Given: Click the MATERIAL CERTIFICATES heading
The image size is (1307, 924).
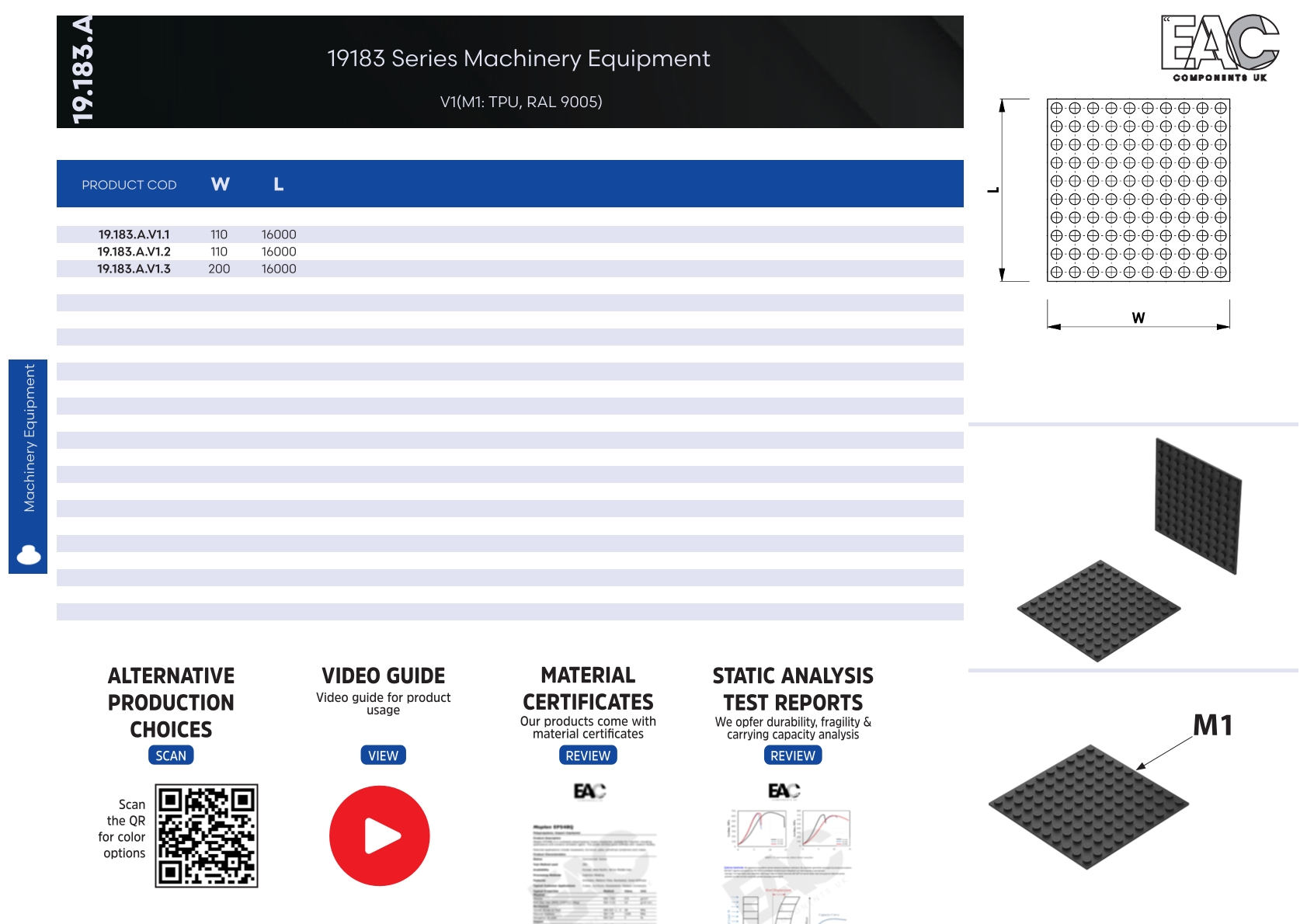Looking at the screenshot, I should point(588,689).
